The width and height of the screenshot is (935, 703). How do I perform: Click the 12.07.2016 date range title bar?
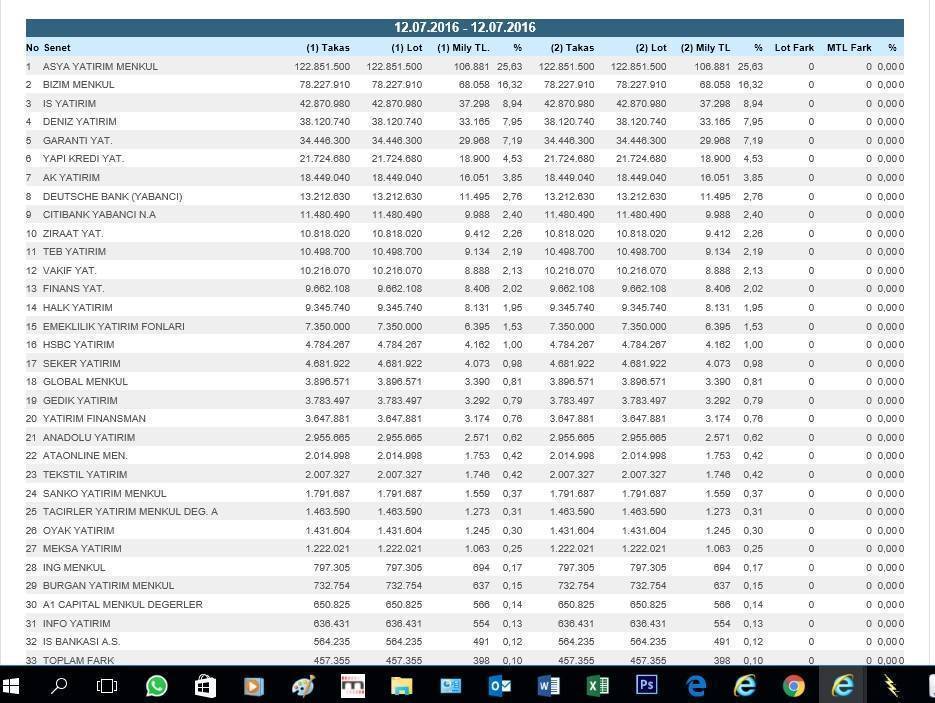click(x=464, y=28)
